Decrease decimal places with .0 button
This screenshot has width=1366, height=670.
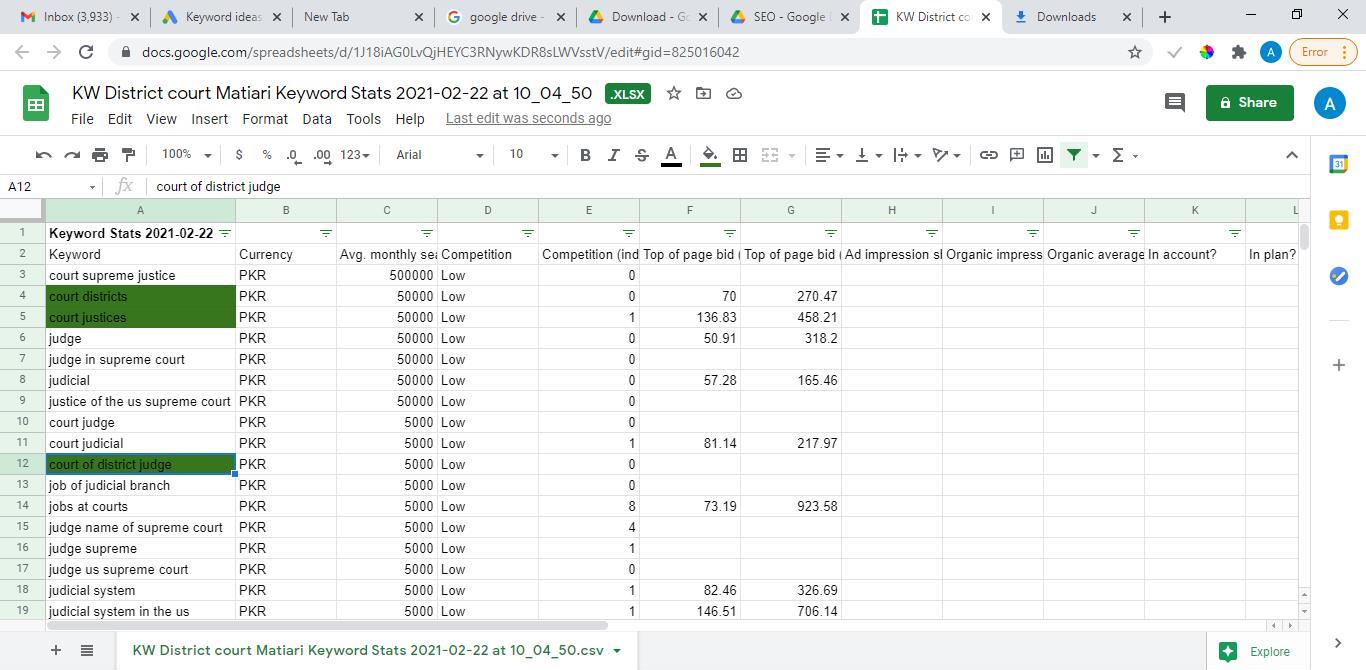click(x=292, y=155)
